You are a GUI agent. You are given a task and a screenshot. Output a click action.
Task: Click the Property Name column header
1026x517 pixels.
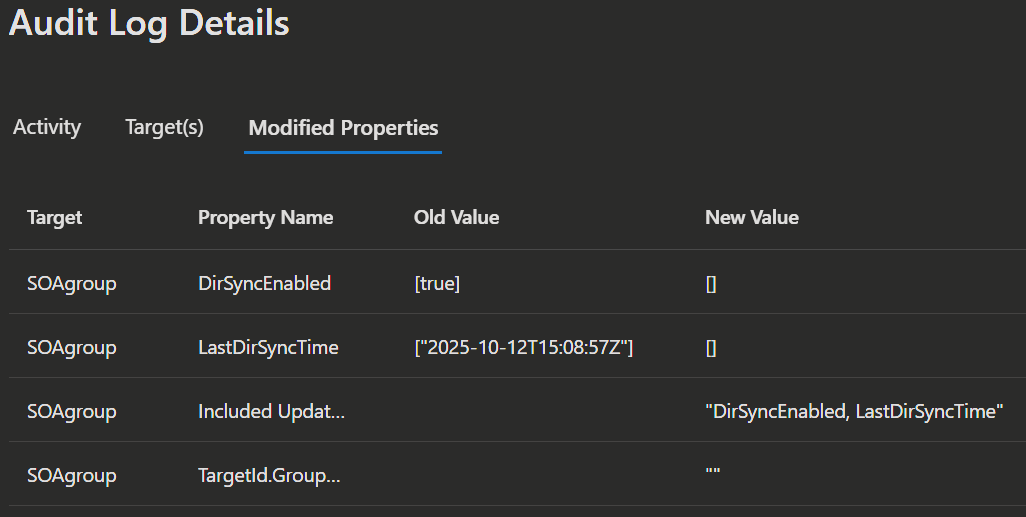(x=265, y=218)
